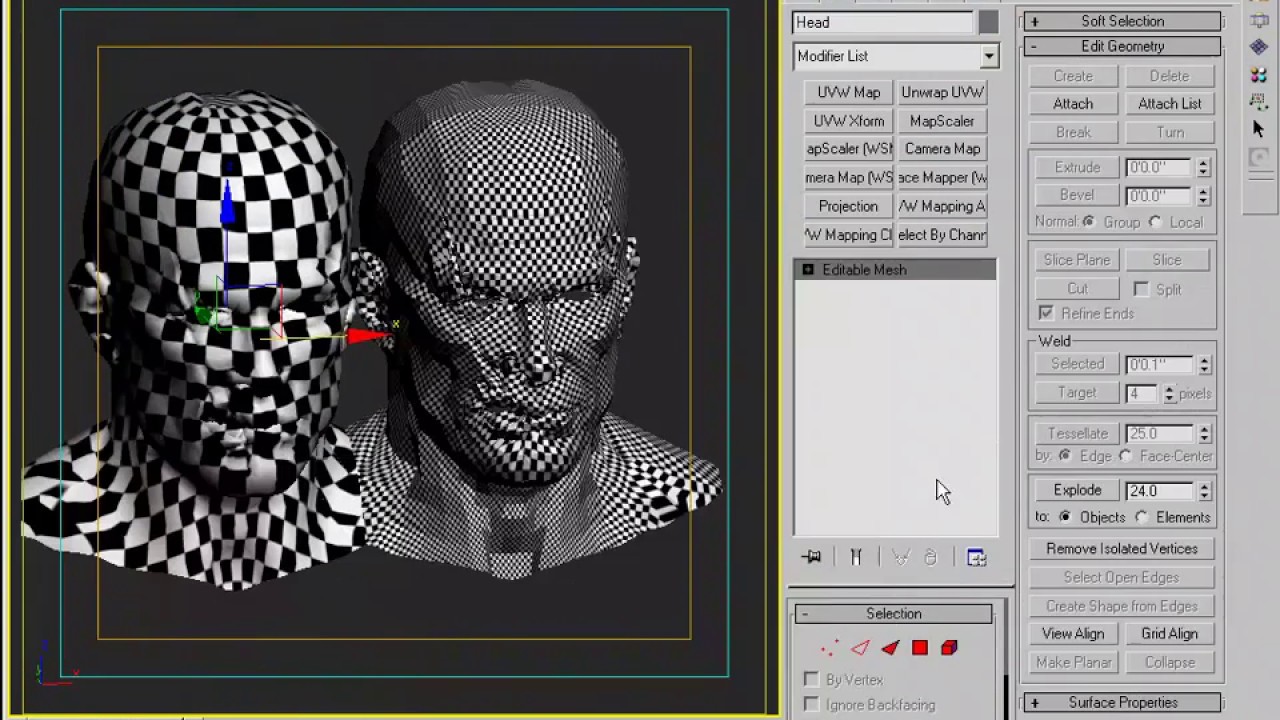The height and width of the screenshot is (720, 1280).
Task: Open the object color swatch beside Head
Action: pos(988,22)
